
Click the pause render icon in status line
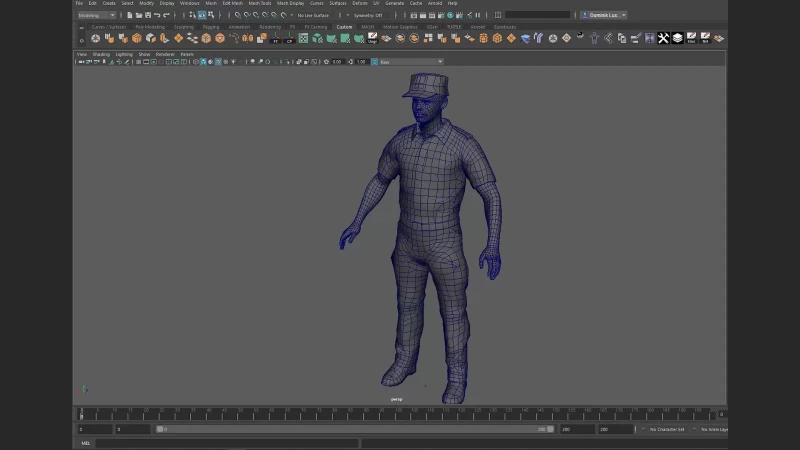pos(477,15)
